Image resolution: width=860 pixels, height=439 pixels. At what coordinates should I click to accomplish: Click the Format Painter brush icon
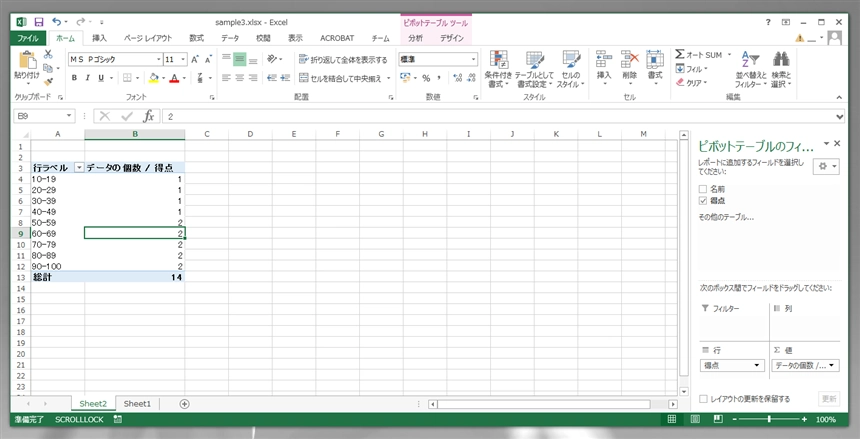pos(48,82)
